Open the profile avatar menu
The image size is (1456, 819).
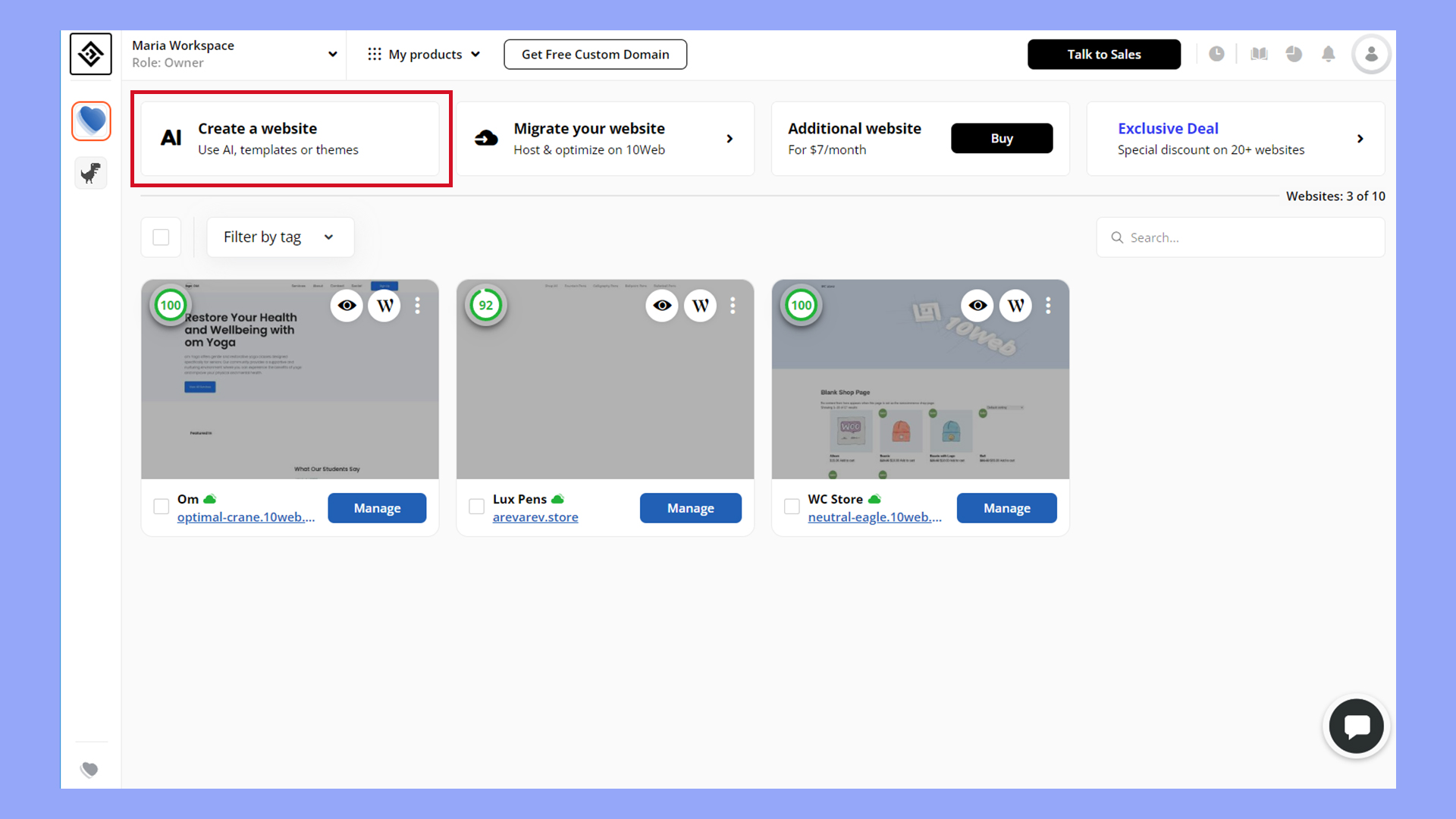[x=1371, y=54]
